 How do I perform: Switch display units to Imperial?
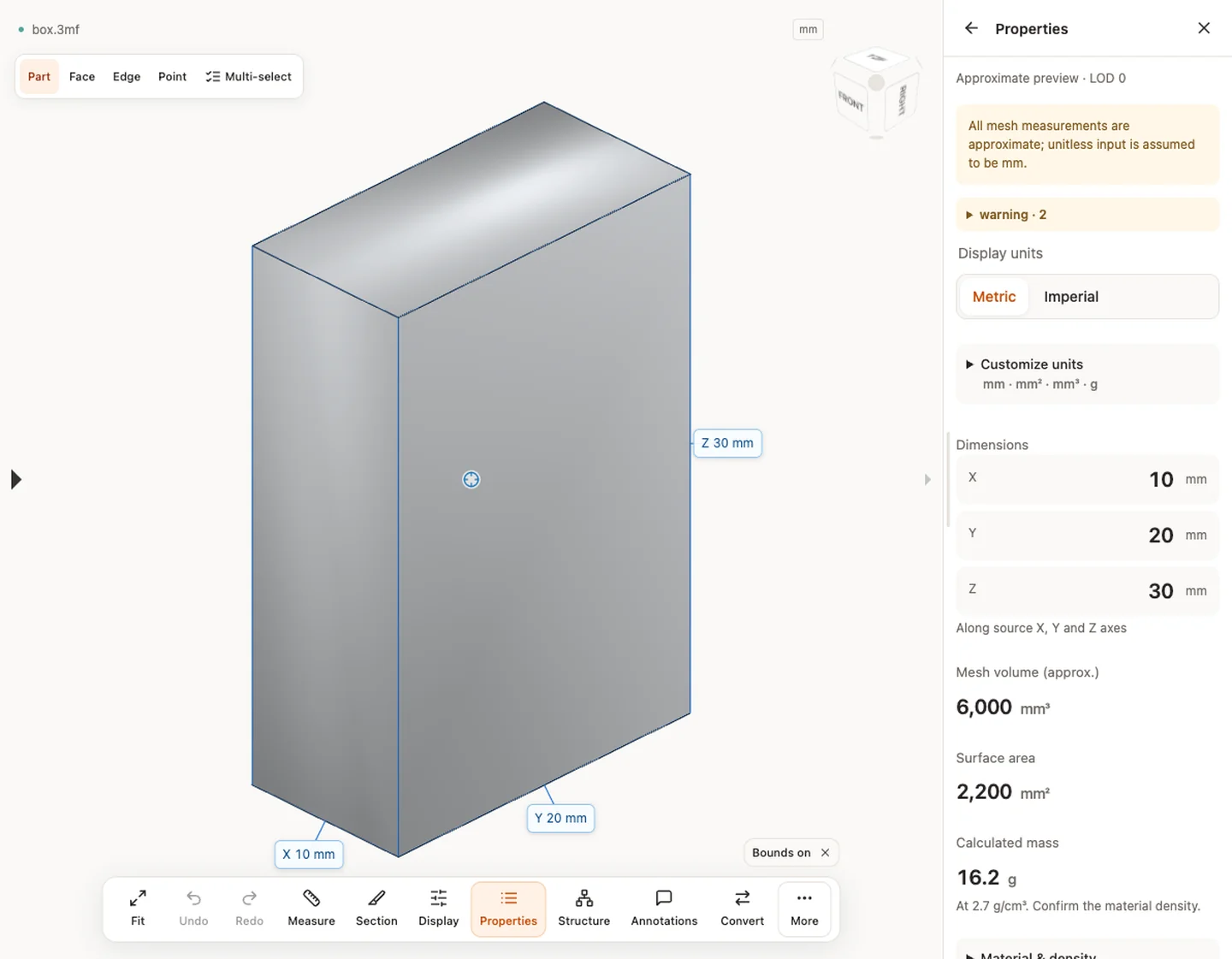[1071, 297]
